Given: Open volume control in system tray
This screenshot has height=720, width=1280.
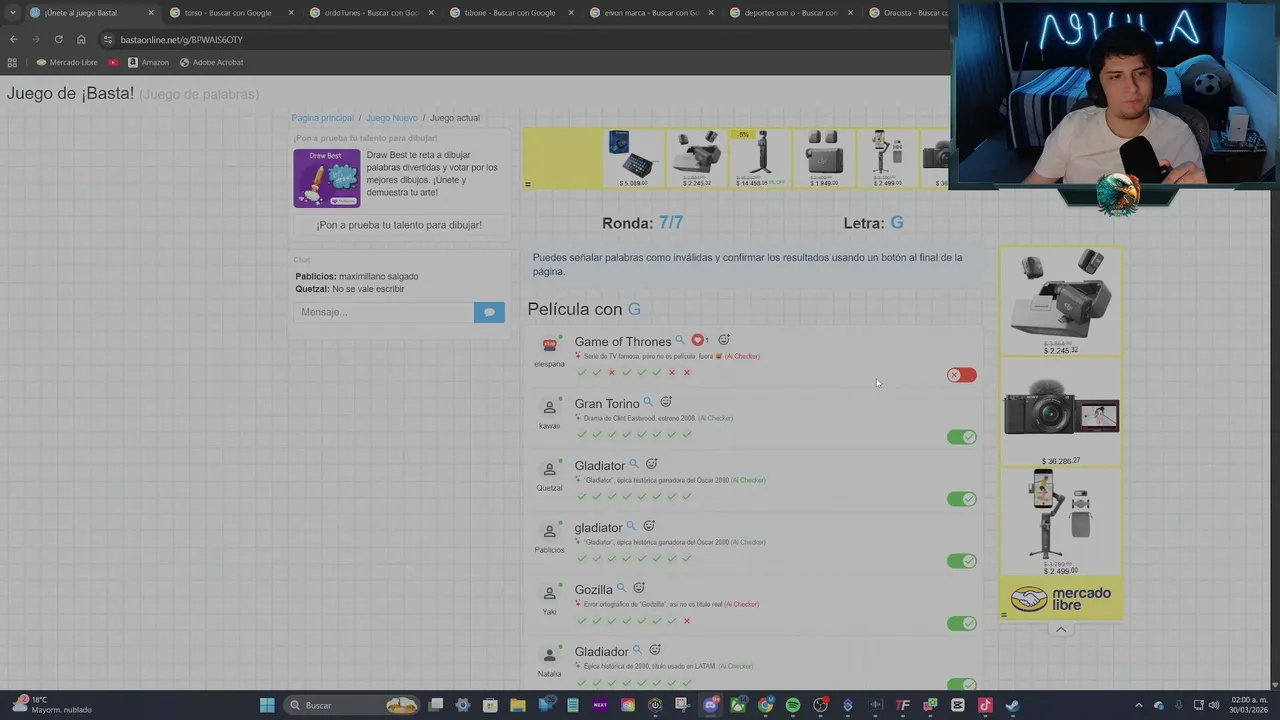Looking at the screenshot, I should pos(1214,705).
